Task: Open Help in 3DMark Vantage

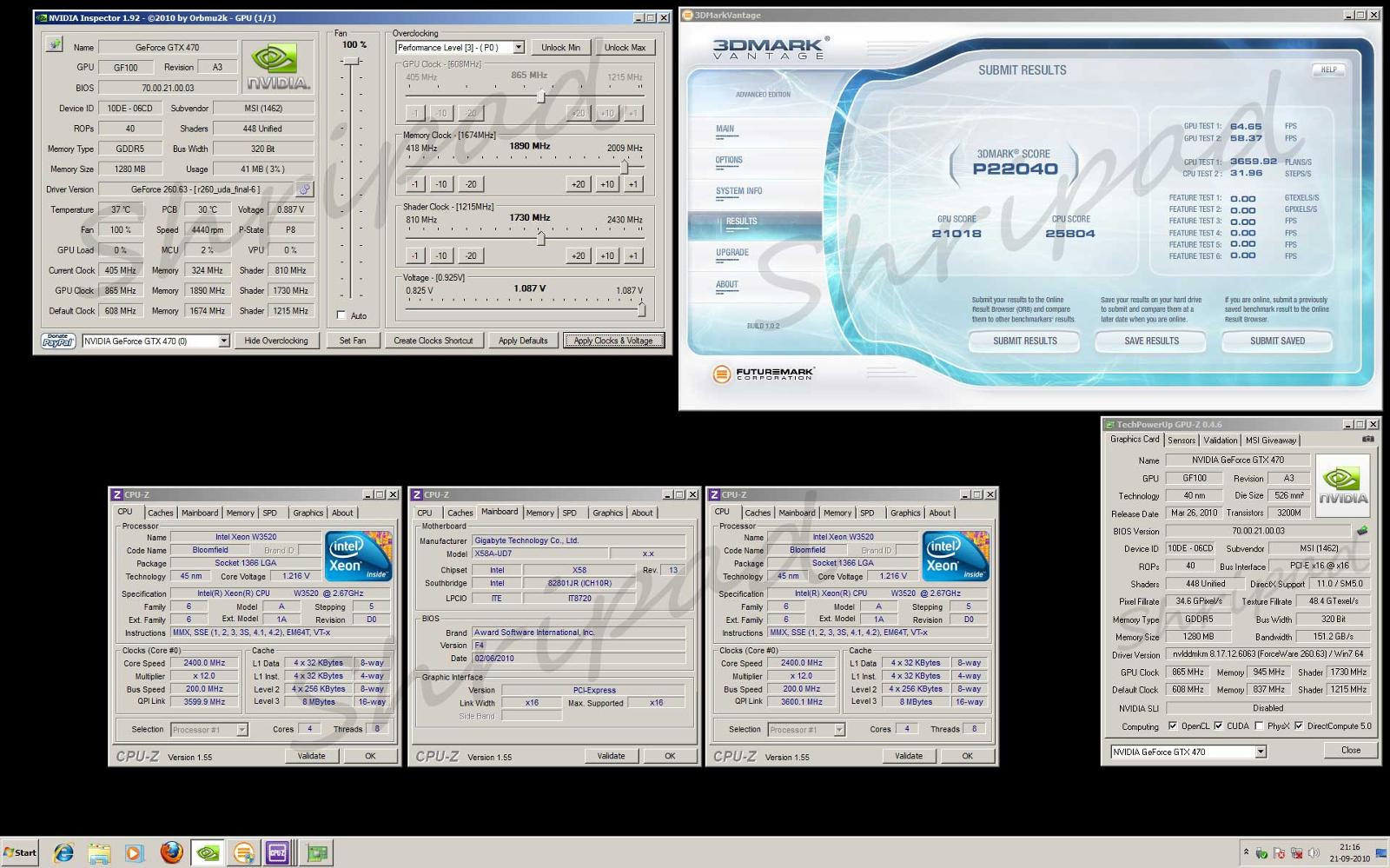Action: click(1329, 70)
